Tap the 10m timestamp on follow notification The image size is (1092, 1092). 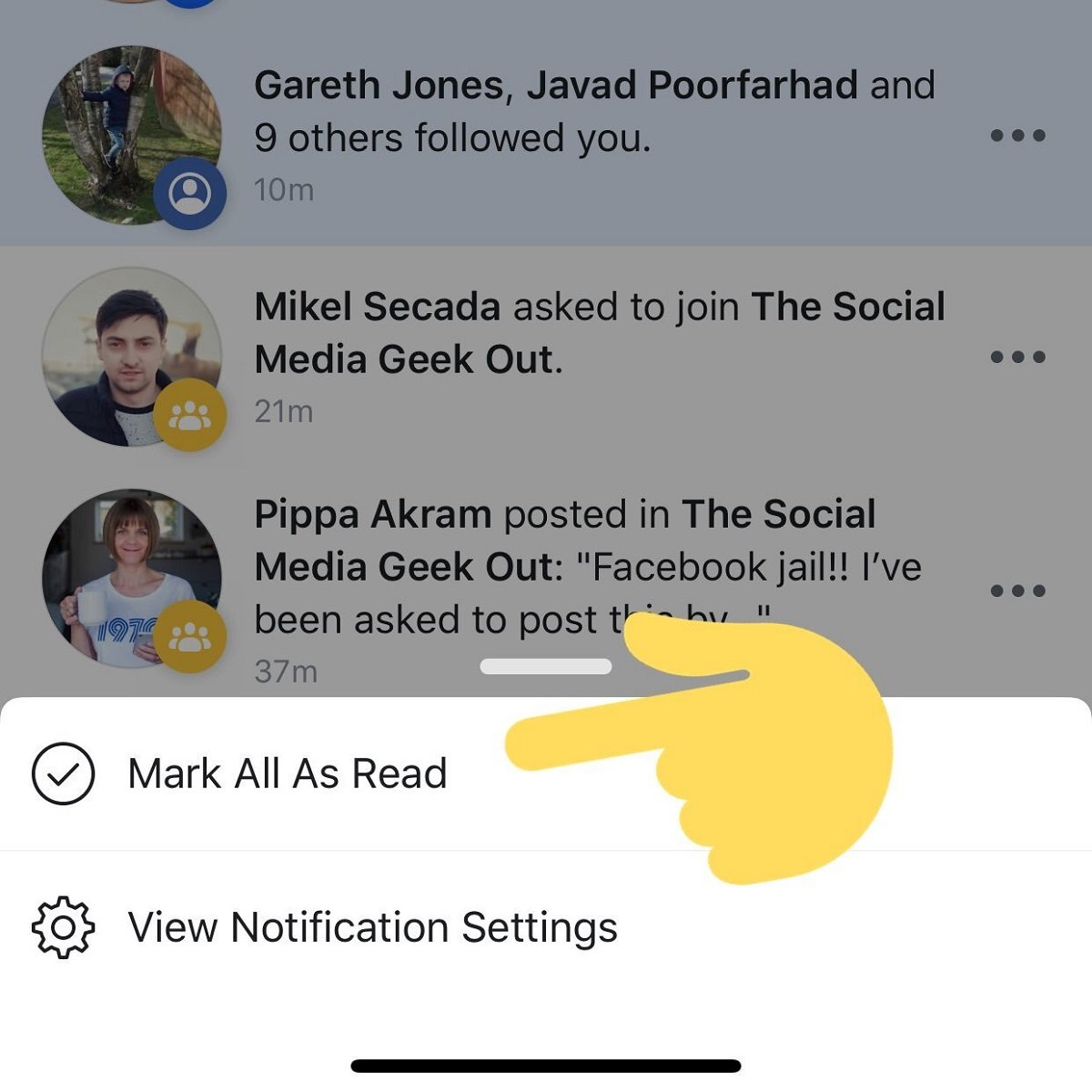coord(284,189)
